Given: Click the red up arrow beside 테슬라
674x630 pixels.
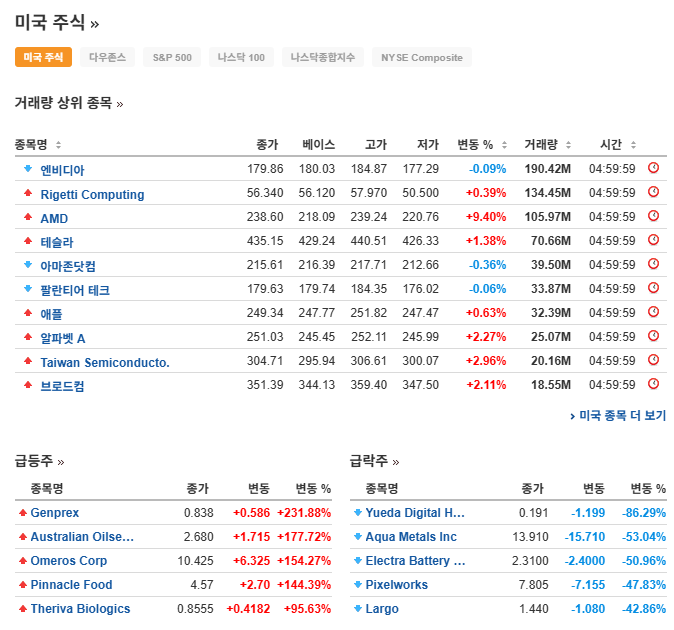Looking at the screenshot, I should [x=28, y=241].
